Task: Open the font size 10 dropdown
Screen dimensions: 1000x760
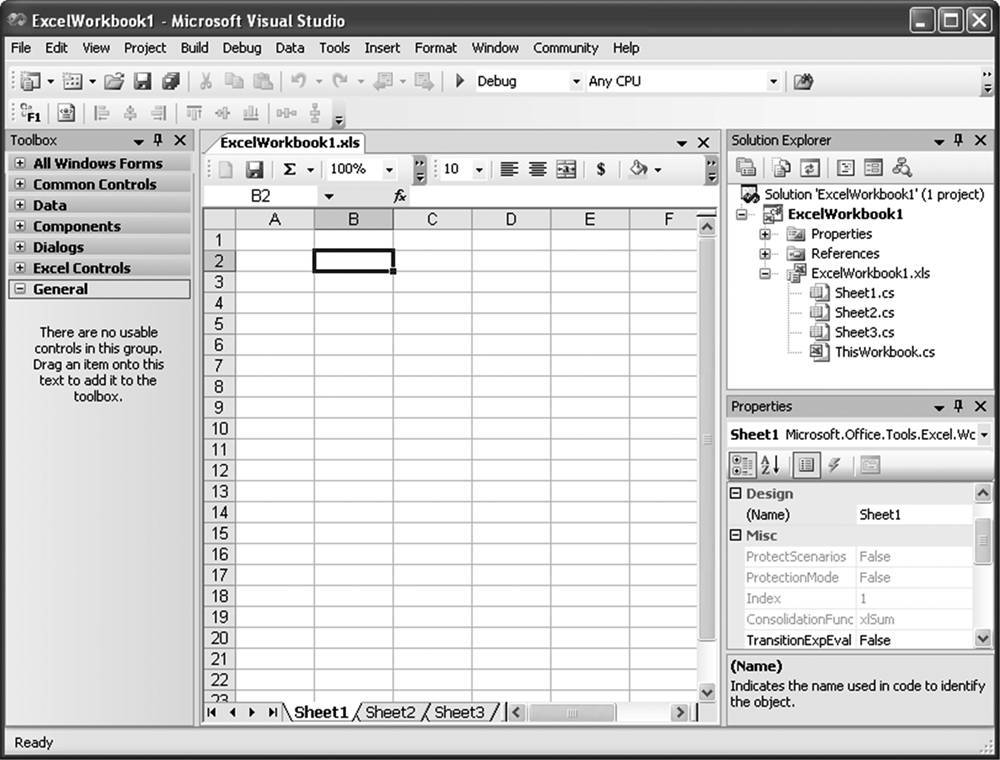Action: point(479,170)
